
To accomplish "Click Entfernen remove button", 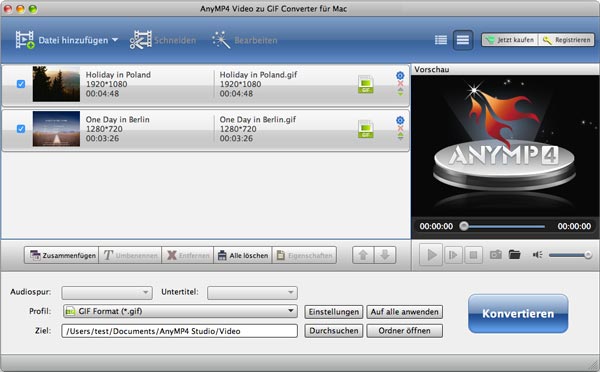I will coord(188,255).
